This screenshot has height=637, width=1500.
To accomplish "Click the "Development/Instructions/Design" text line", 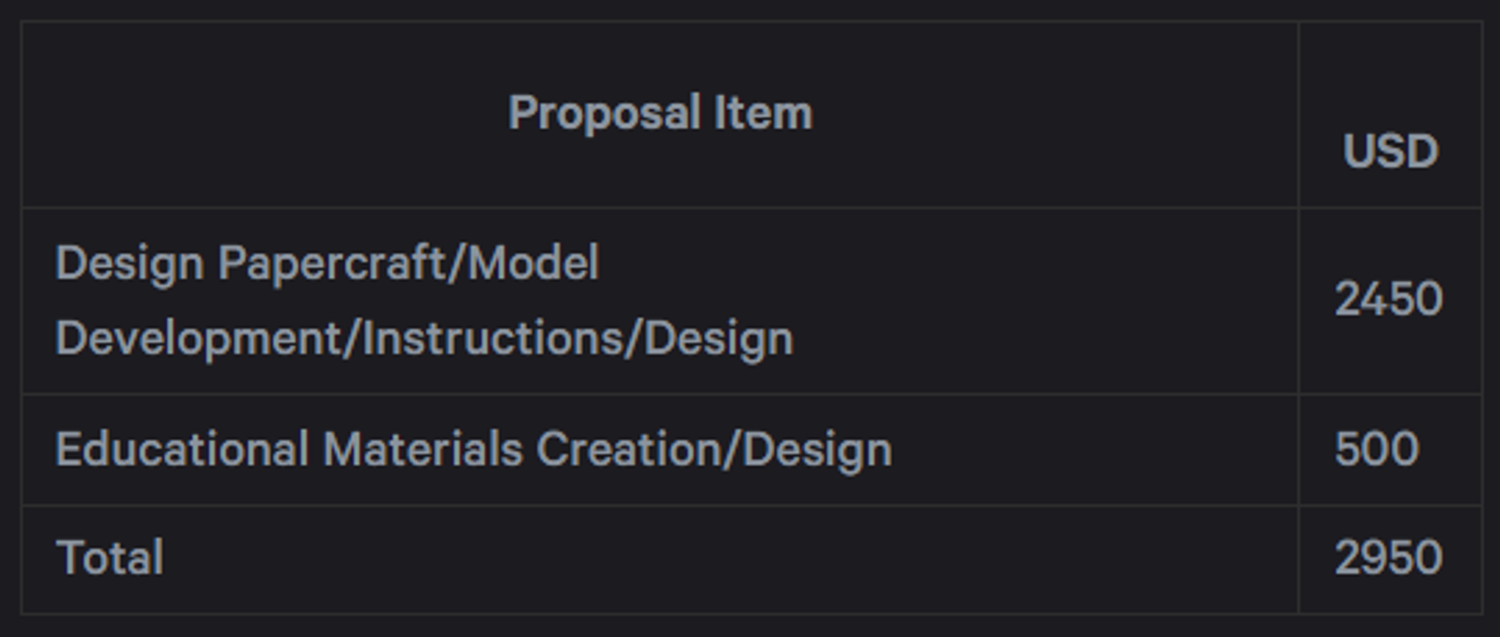I will [x=424, y=339].
